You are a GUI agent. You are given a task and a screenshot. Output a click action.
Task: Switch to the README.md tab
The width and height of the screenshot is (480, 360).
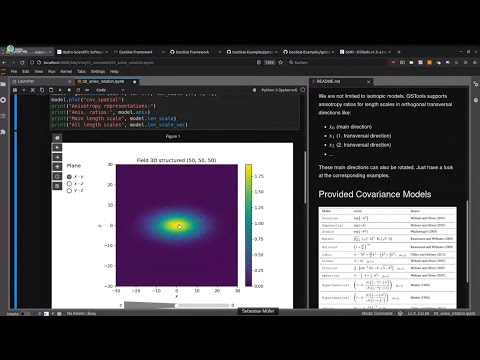point(342,81)
